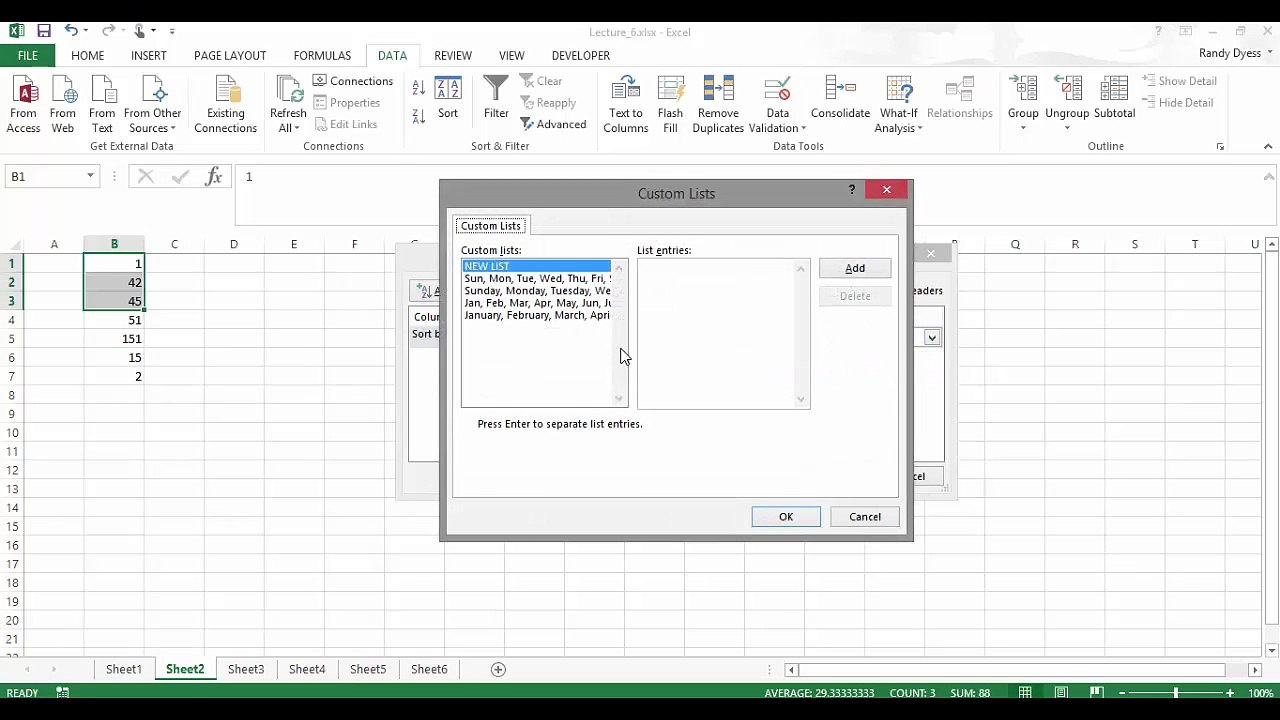Select Sun, Mon, Tue custom list

pos(537,279)
